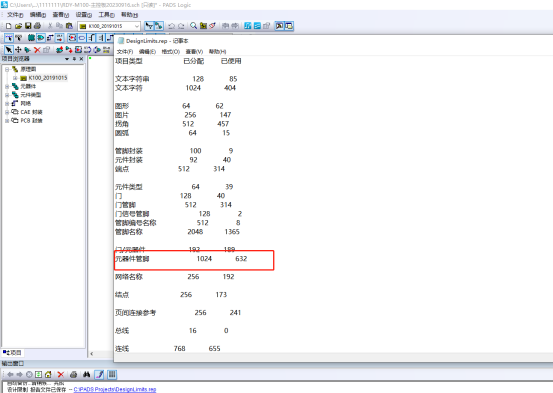Open the 格式(O) menu in Notepad
The image size is (553, 393).
[x=171, y=52]
